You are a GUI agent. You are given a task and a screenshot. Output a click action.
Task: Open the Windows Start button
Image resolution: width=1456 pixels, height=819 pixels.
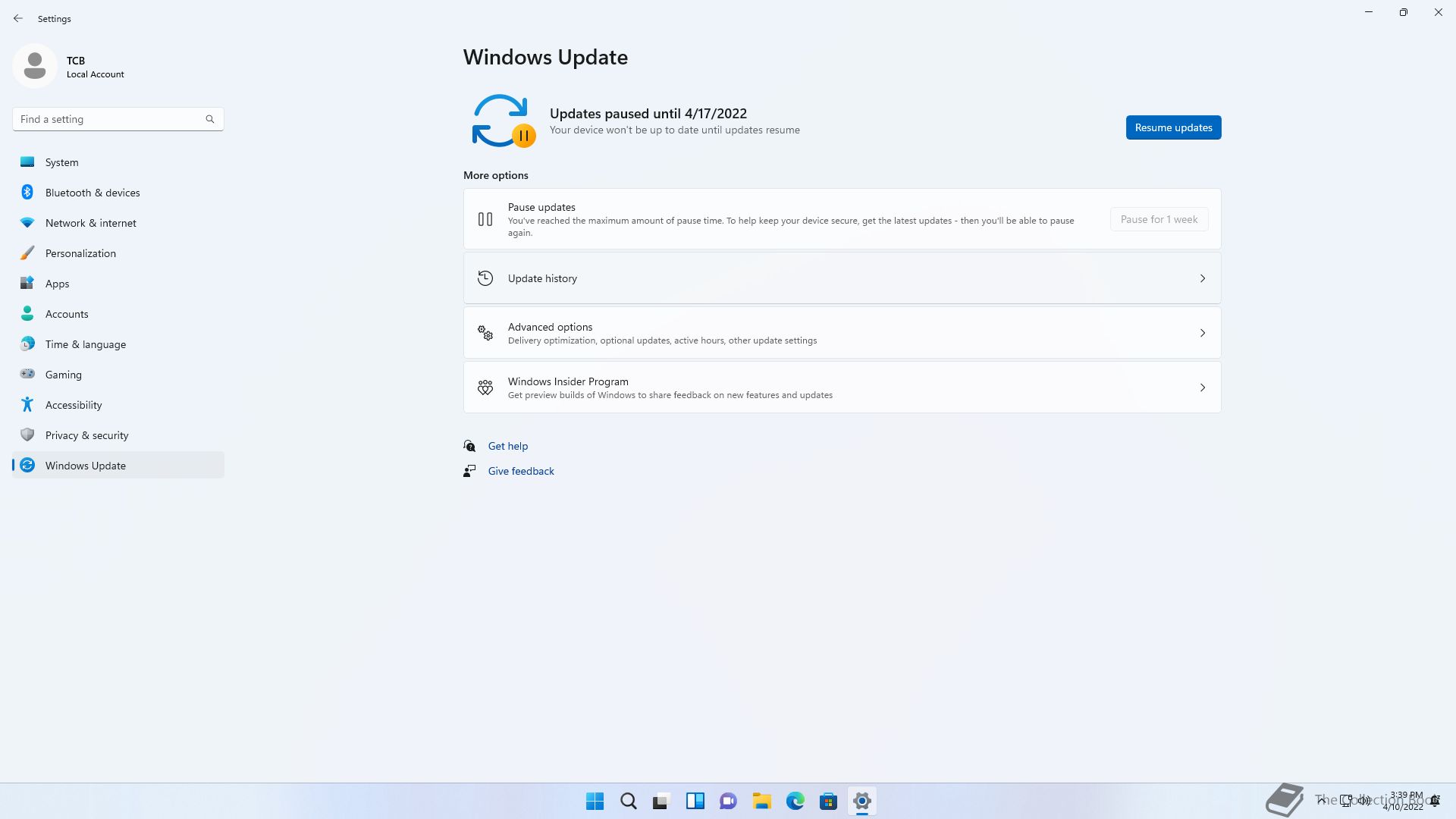coord(595,801)
